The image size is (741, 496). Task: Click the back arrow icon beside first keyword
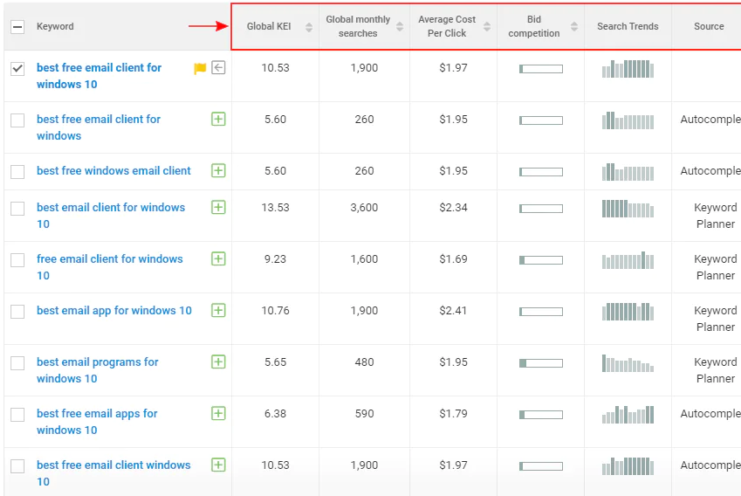click(219, 68)
